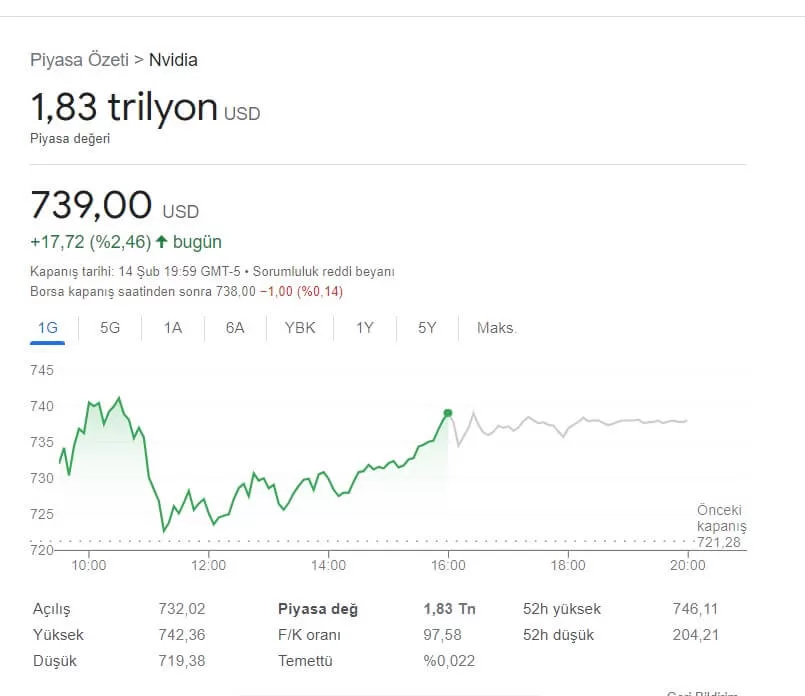805x696 pixels.
Task: Click the Önceki kapanış 721,28 label
Action: tap(722, 526)
